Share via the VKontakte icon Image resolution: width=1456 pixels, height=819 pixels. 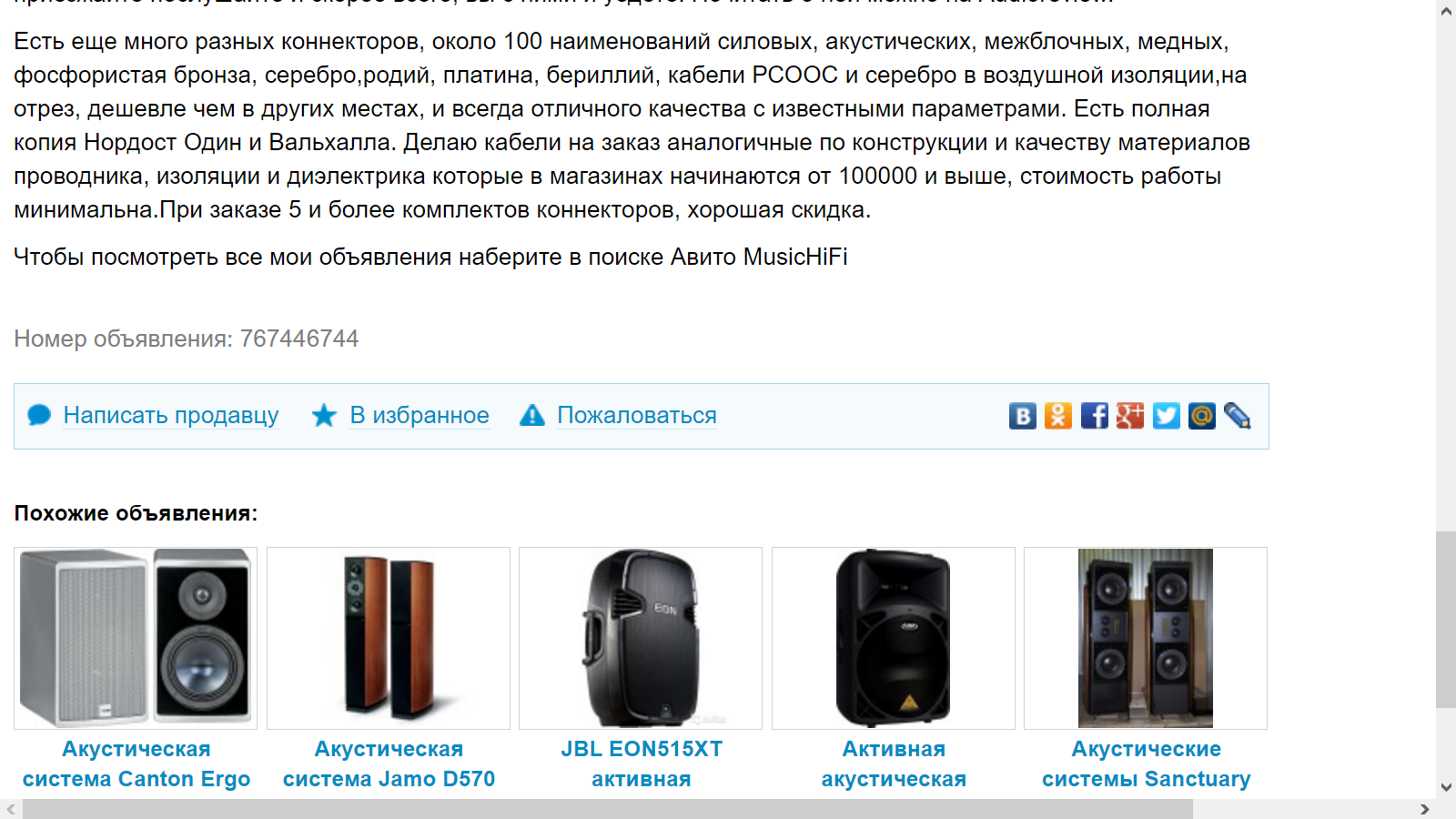[1022, 416]
